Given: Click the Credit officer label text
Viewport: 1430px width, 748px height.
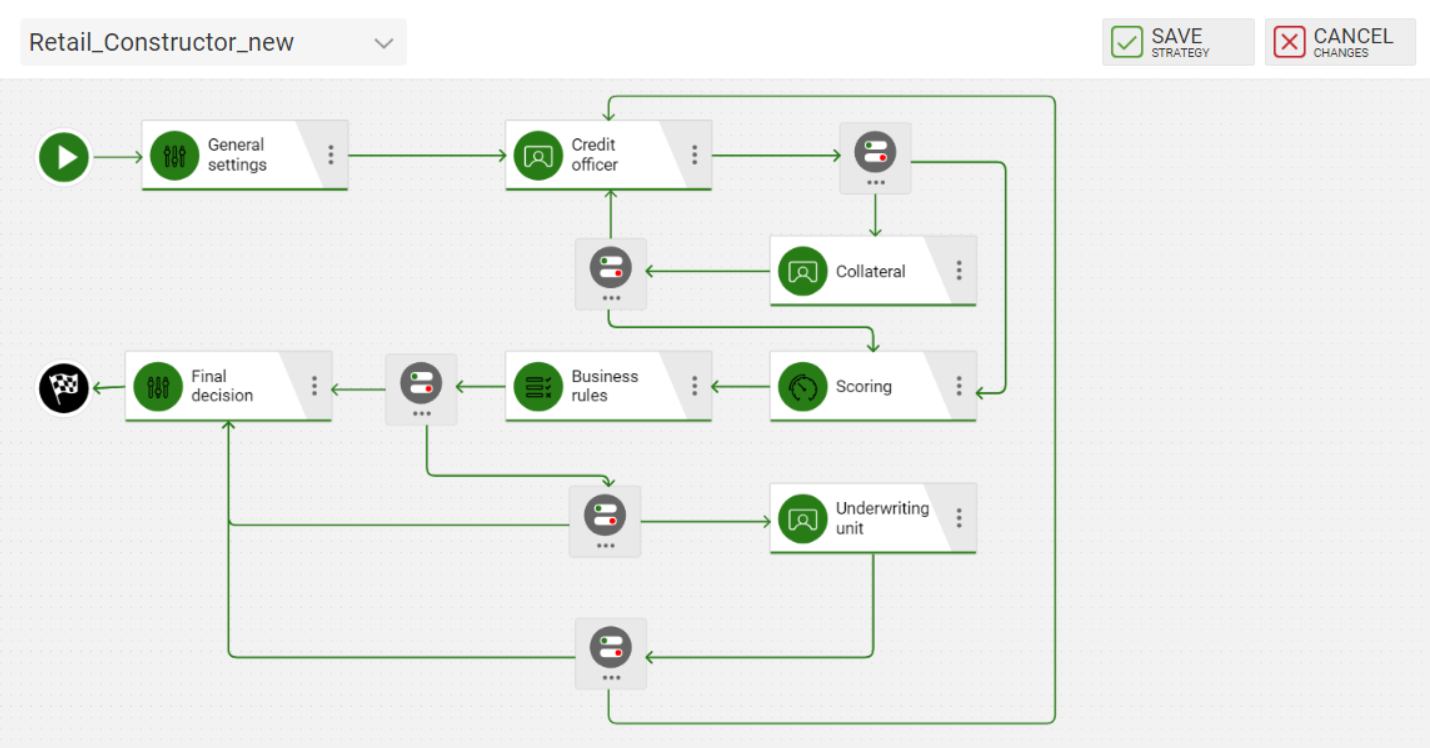Looking at the screenshot, I should tap(595, 155).
